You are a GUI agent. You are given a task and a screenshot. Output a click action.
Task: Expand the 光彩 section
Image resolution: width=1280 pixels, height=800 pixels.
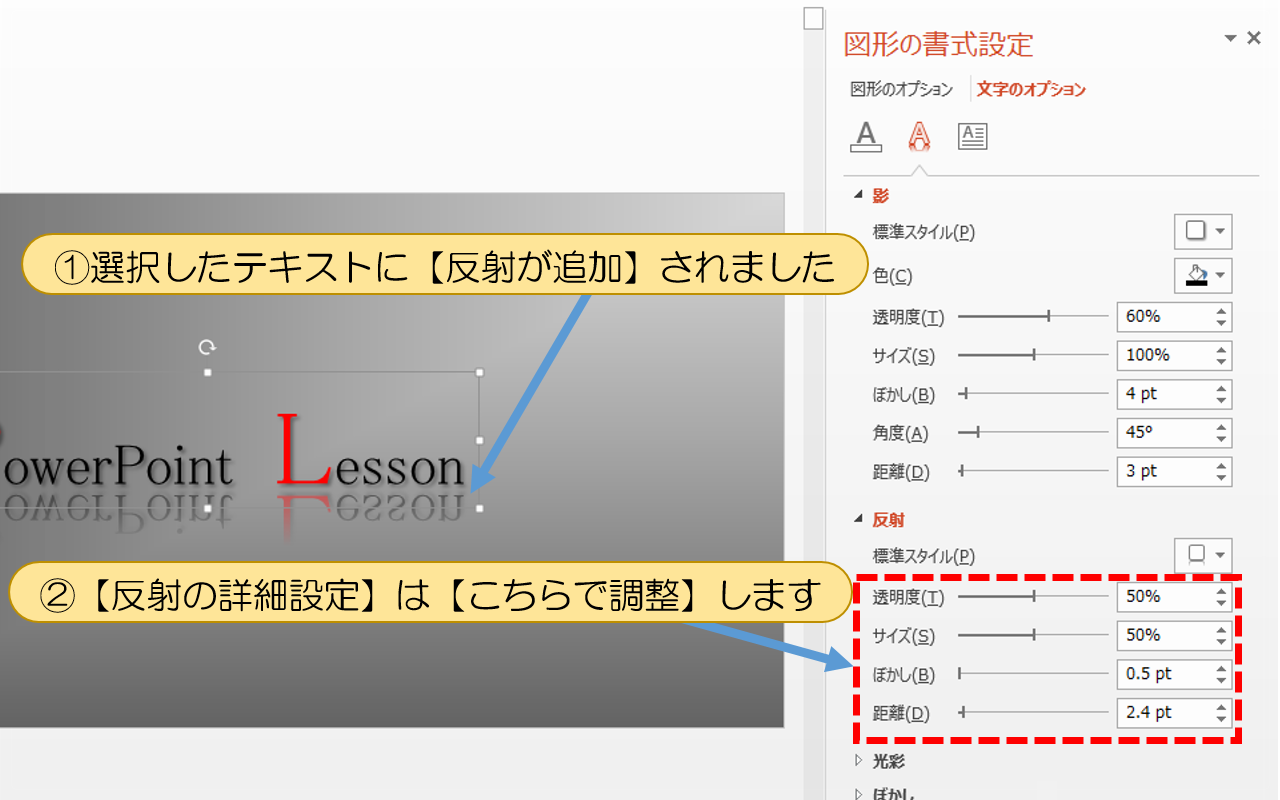click(x=857, y=761)
